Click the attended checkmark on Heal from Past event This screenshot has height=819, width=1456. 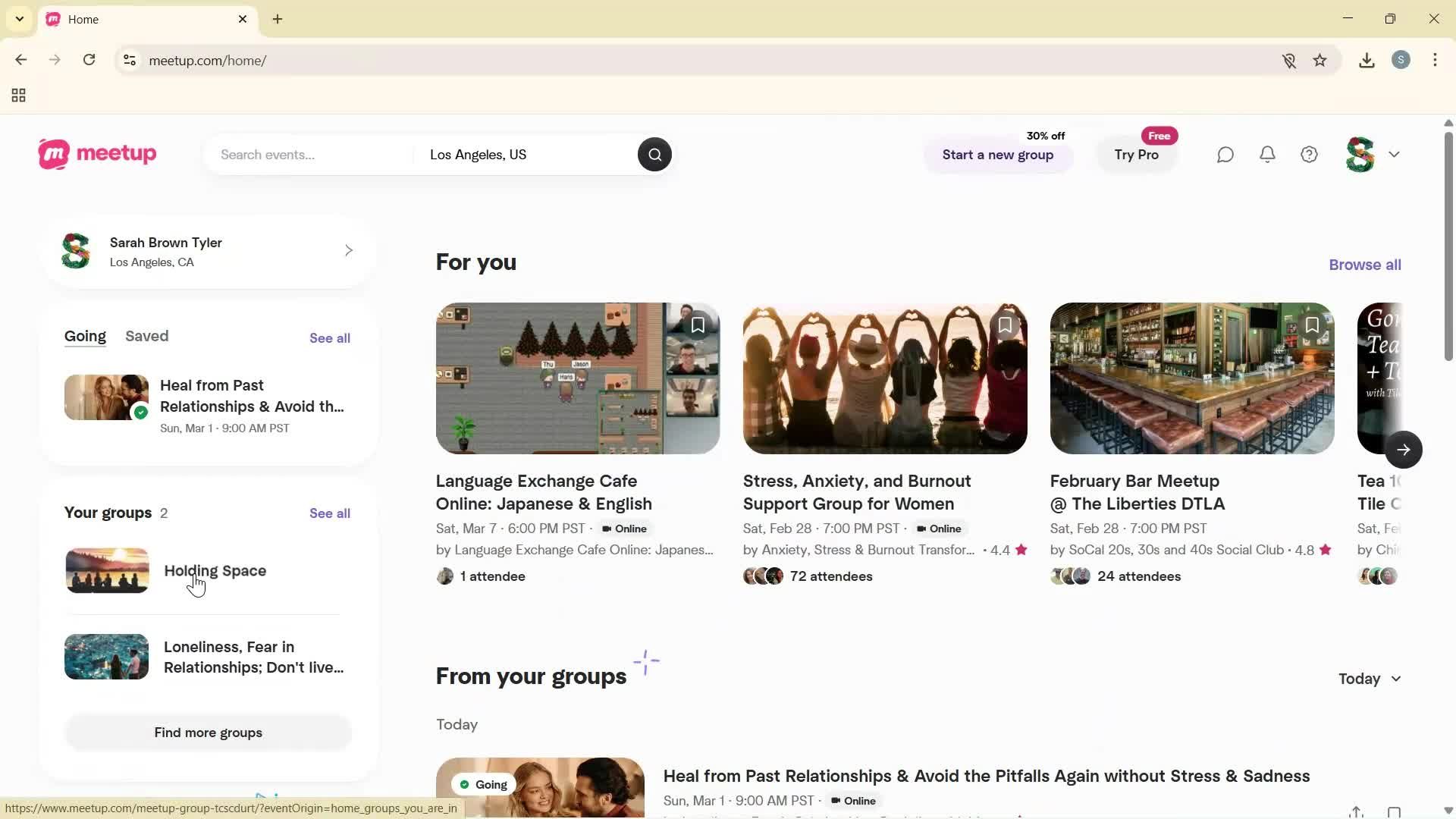[x=141, y=413]
